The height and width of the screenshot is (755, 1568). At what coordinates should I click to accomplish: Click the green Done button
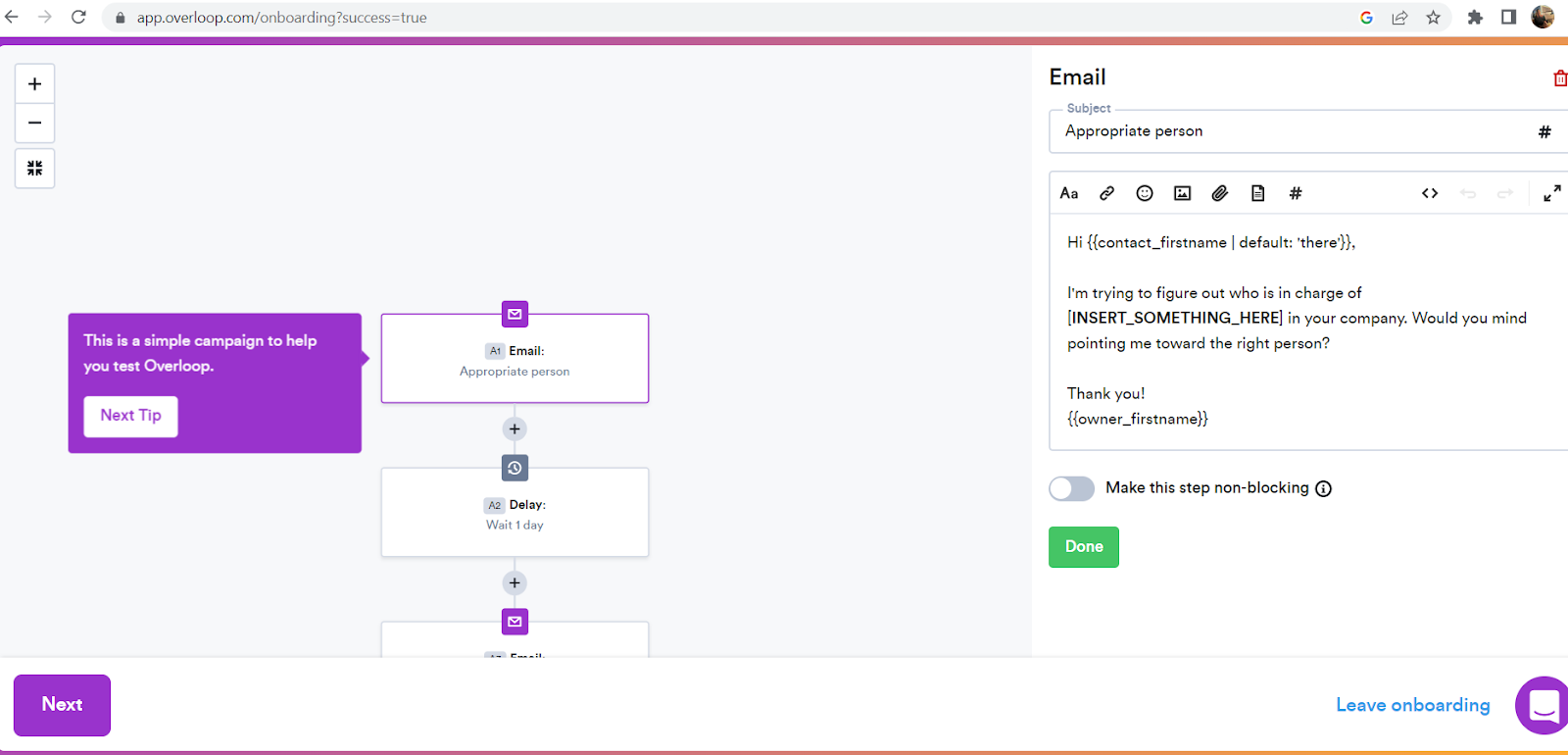pyautogui.click(x=1083, y=547)
